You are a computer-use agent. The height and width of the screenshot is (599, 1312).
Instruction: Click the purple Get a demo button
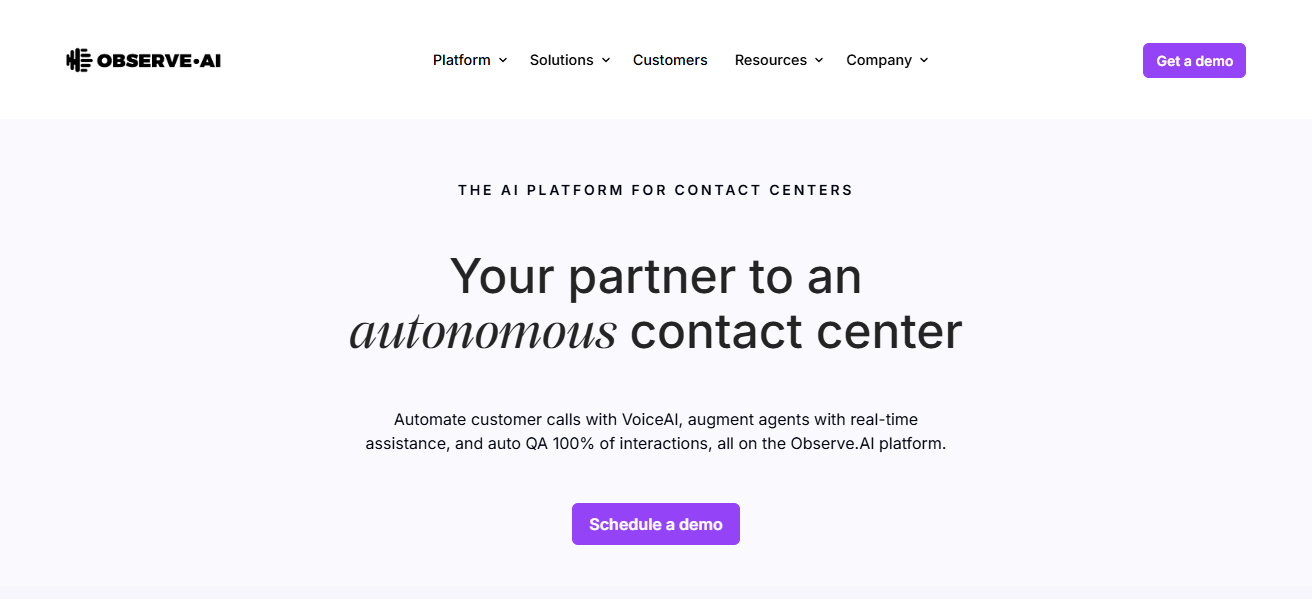(x=1194, y=60)
